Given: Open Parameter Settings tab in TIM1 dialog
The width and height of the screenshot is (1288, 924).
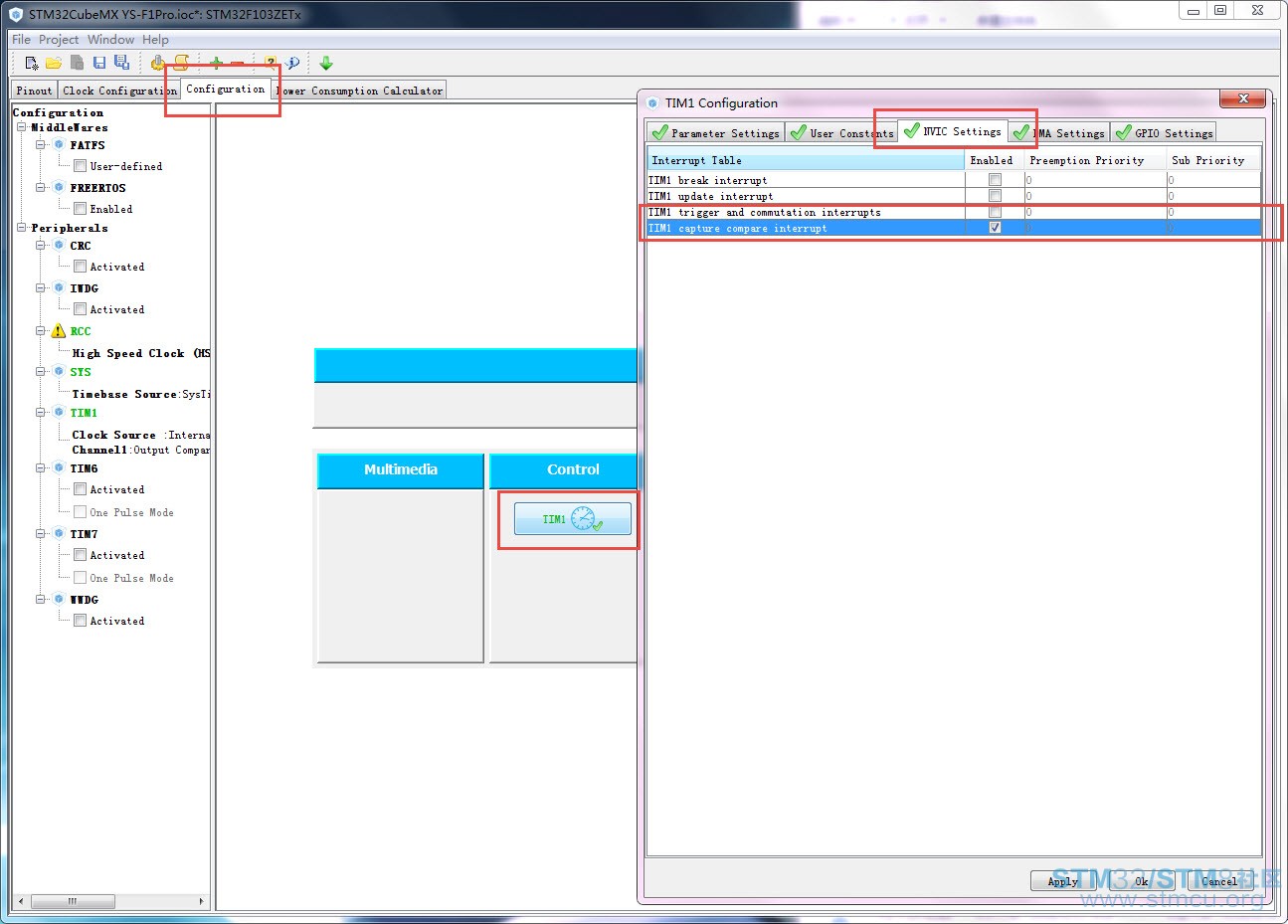Looking at the screenshot, I should click(x=715, y=133).
